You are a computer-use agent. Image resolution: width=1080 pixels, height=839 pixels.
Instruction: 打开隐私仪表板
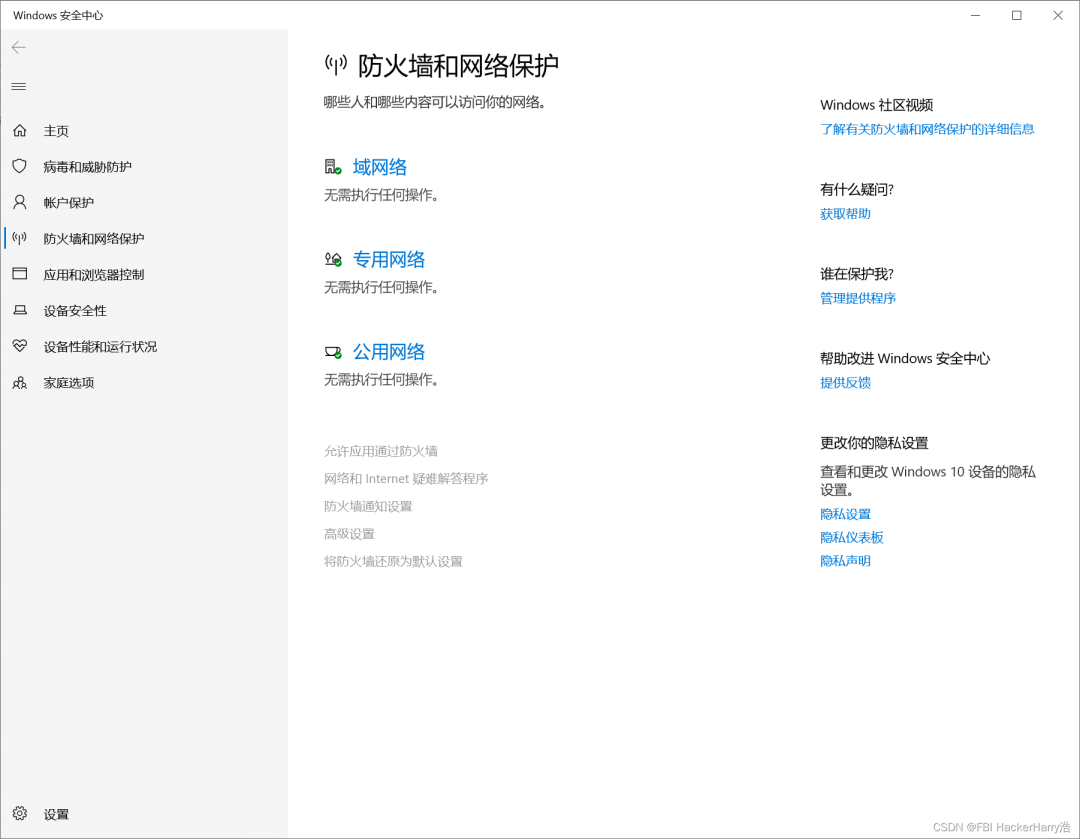(852, 537)
